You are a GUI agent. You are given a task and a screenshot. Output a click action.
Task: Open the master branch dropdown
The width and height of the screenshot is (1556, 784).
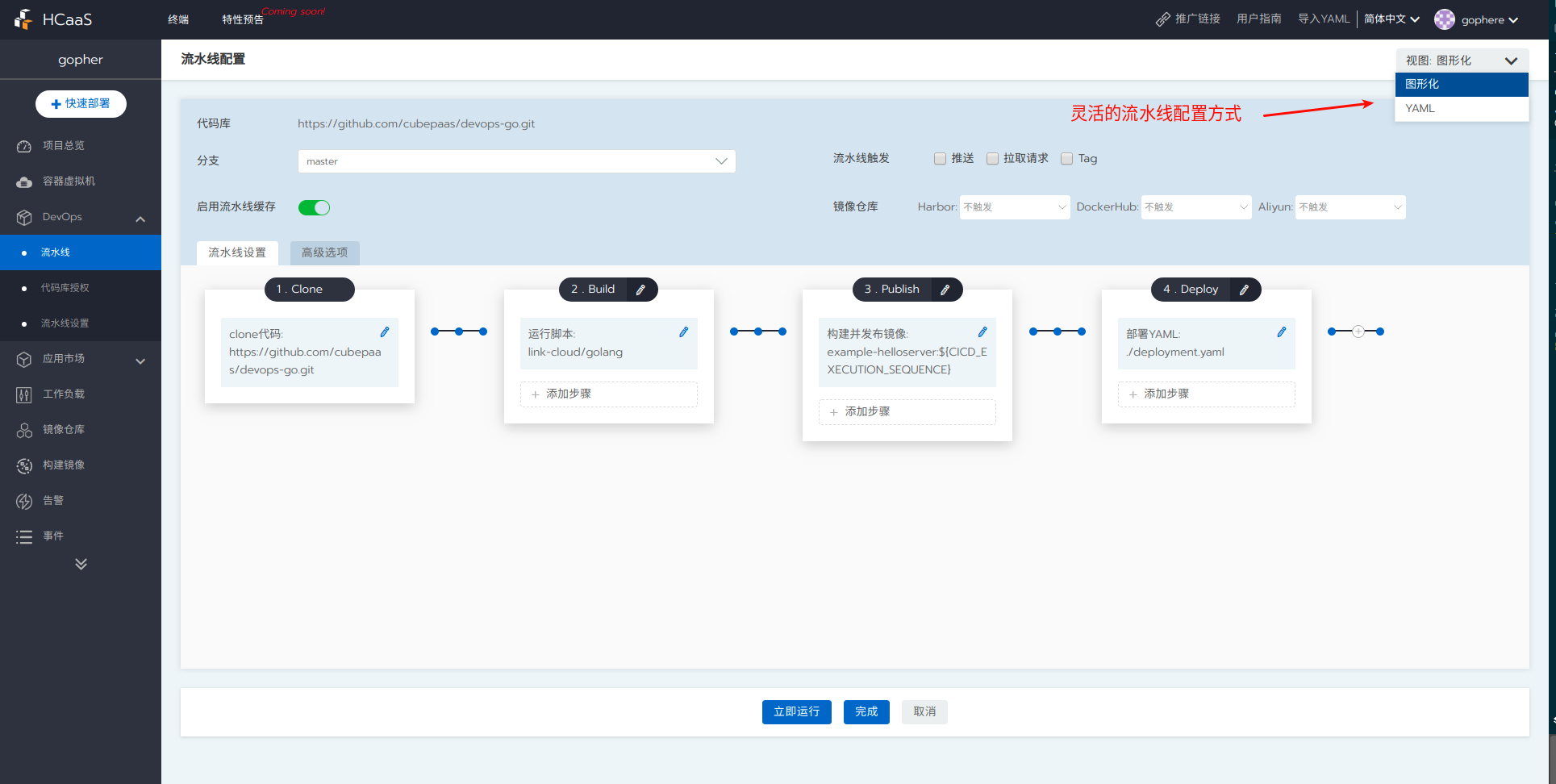[516, 161]
